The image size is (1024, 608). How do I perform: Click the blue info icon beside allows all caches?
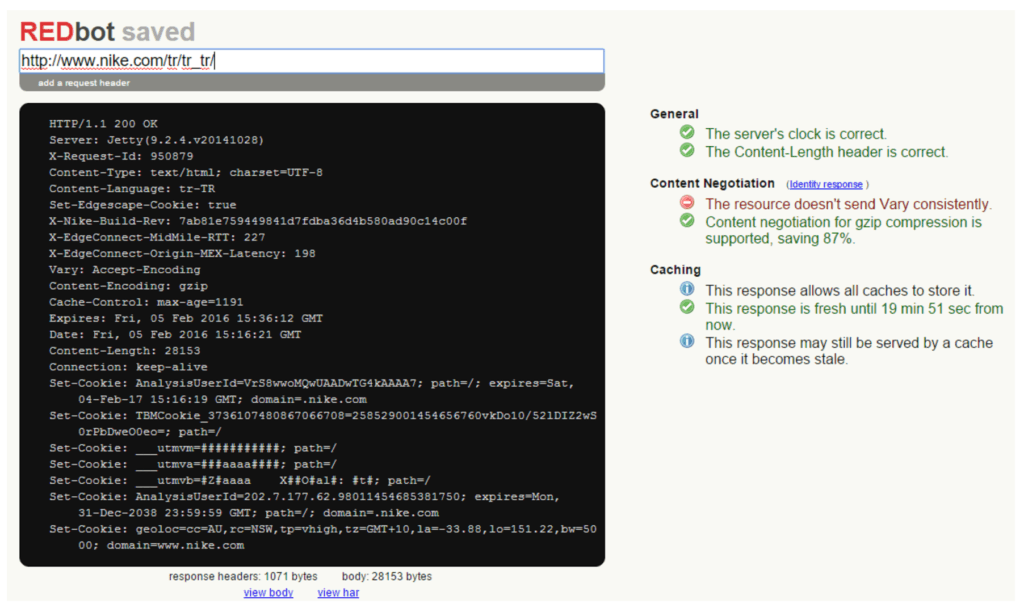687,289
